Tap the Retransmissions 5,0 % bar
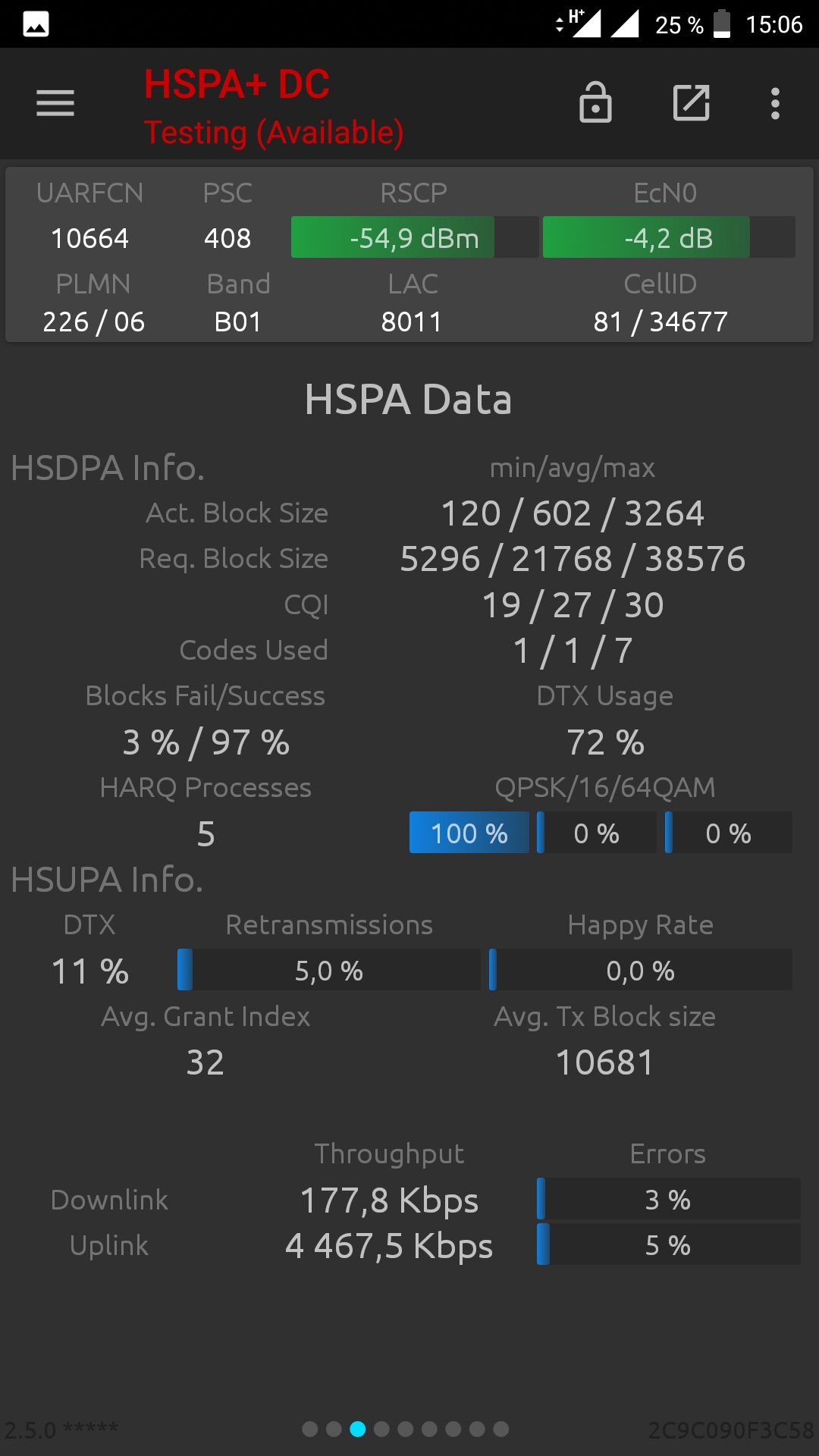 pos(329,970)
